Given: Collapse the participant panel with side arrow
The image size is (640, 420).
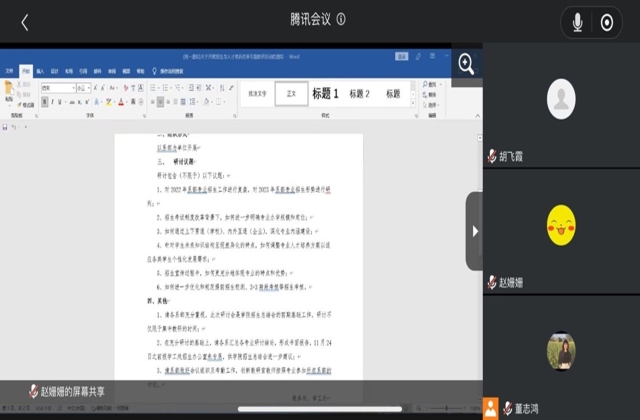Looking at the screenshot, I should pyautogui.click(x=474, y=232).
